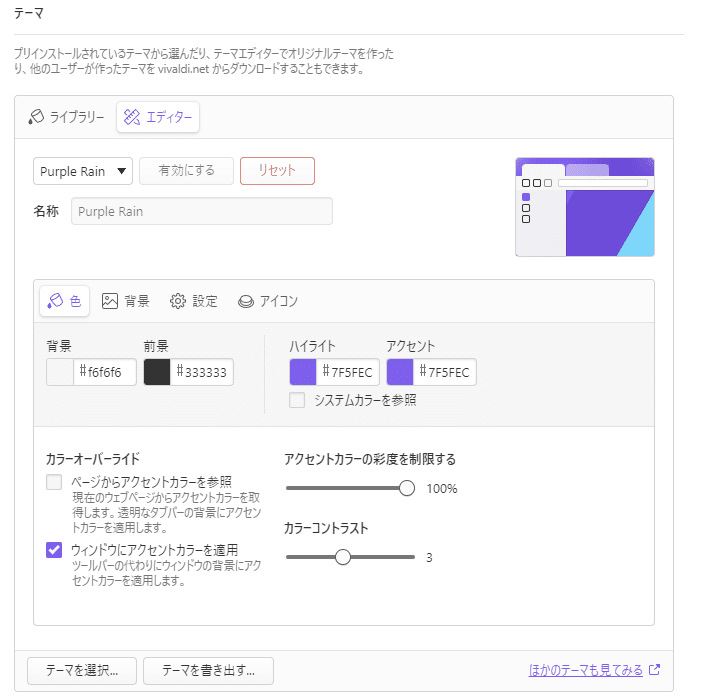
Task: Click the カラーコントラスト slider handle
Action: [343, 557]
